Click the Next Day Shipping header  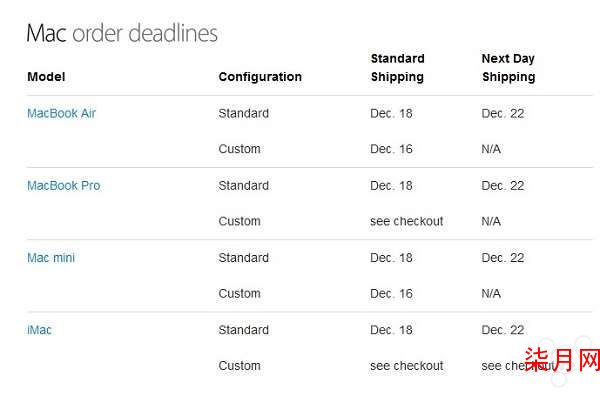[509, 67]
